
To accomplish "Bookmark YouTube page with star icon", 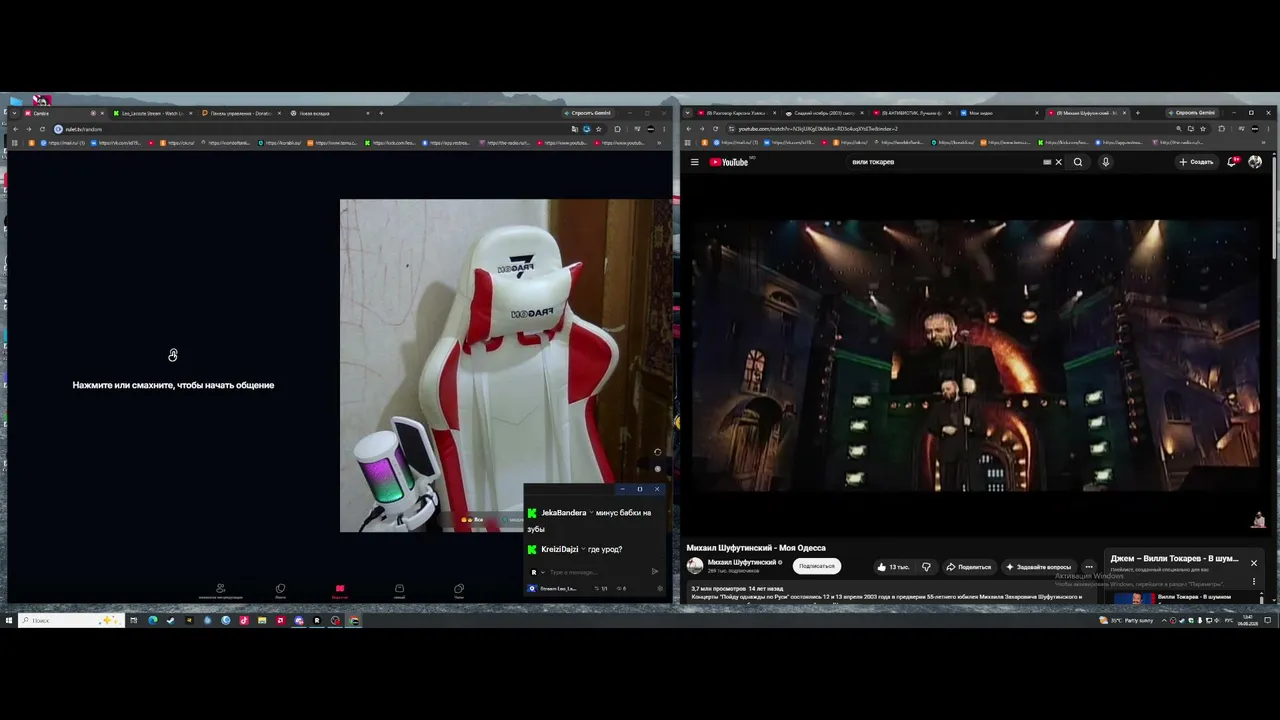I will tap(1203, 129).
